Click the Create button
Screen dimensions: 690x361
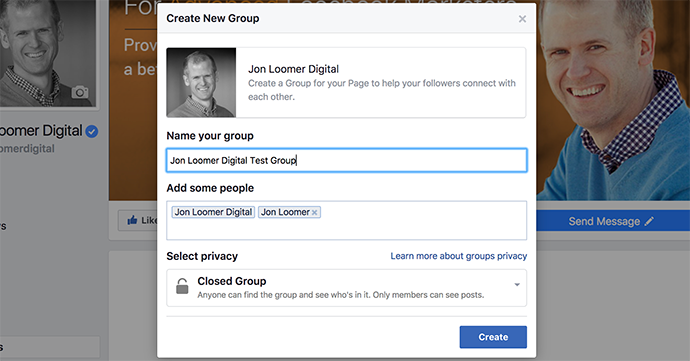(493, 337)
